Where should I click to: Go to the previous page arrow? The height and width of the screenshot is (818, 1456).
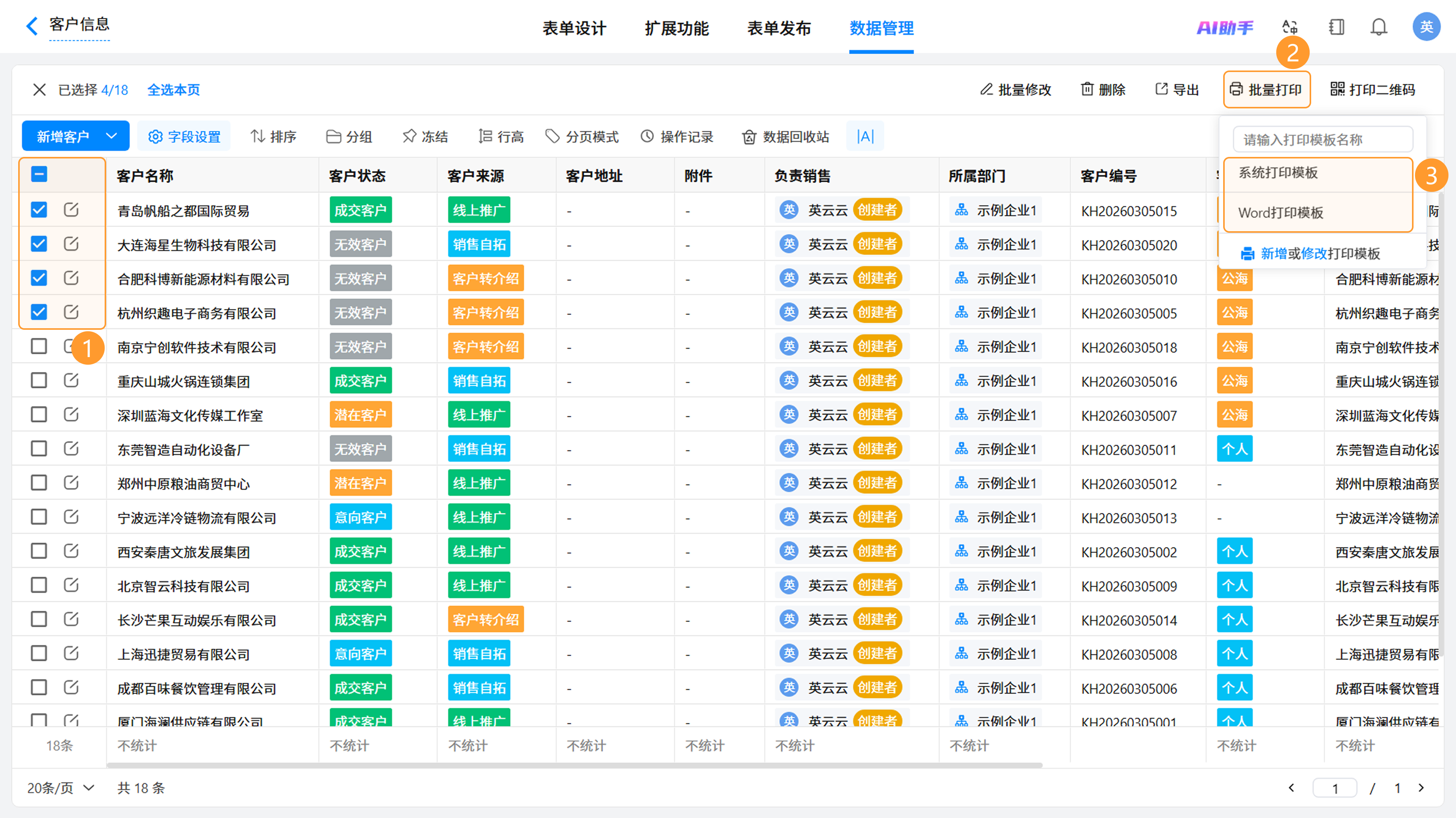coord(1291,788)
